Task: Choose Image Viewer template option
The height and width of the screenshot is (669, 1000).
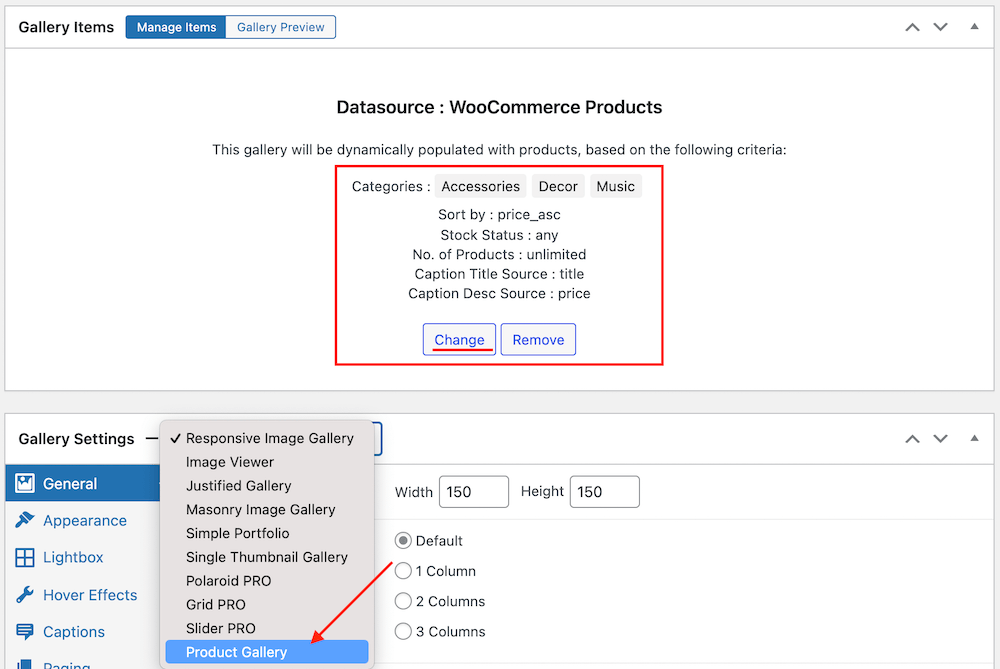Action: coord(267,462)
